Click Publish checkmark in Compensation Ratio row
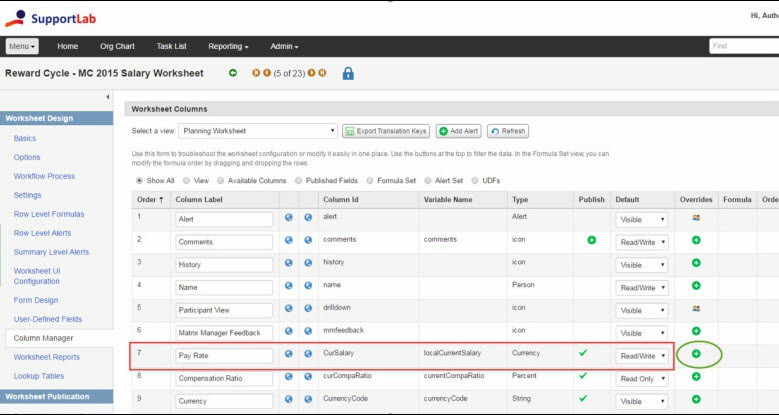Image resolution: width=779 pixels, height=415 pixels. [x=583, y=376]
